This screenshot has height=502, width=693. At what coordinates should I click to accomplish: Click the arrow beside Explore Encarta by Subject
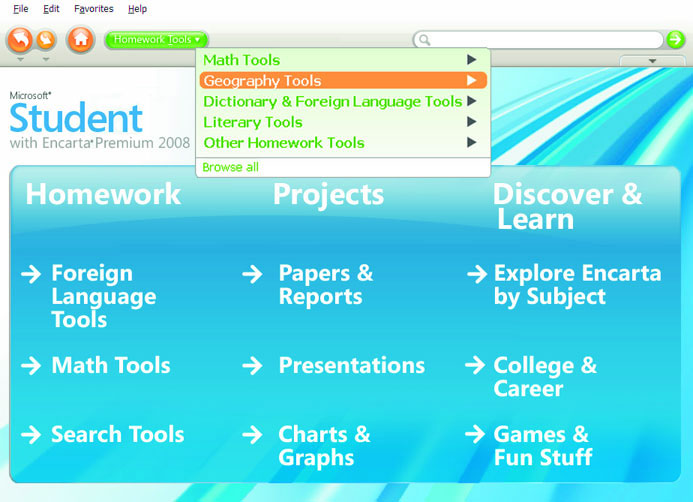pyautogui.click(x=477, y=274)
